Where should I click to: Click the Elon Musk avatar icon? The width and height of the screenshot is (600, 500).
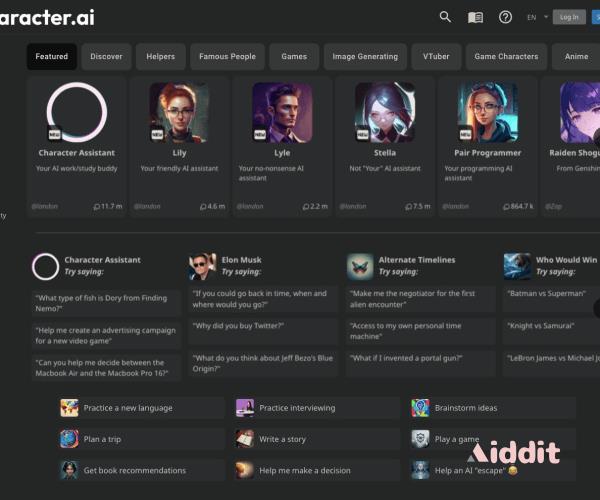pyautogui.click(x=202, y=267)
